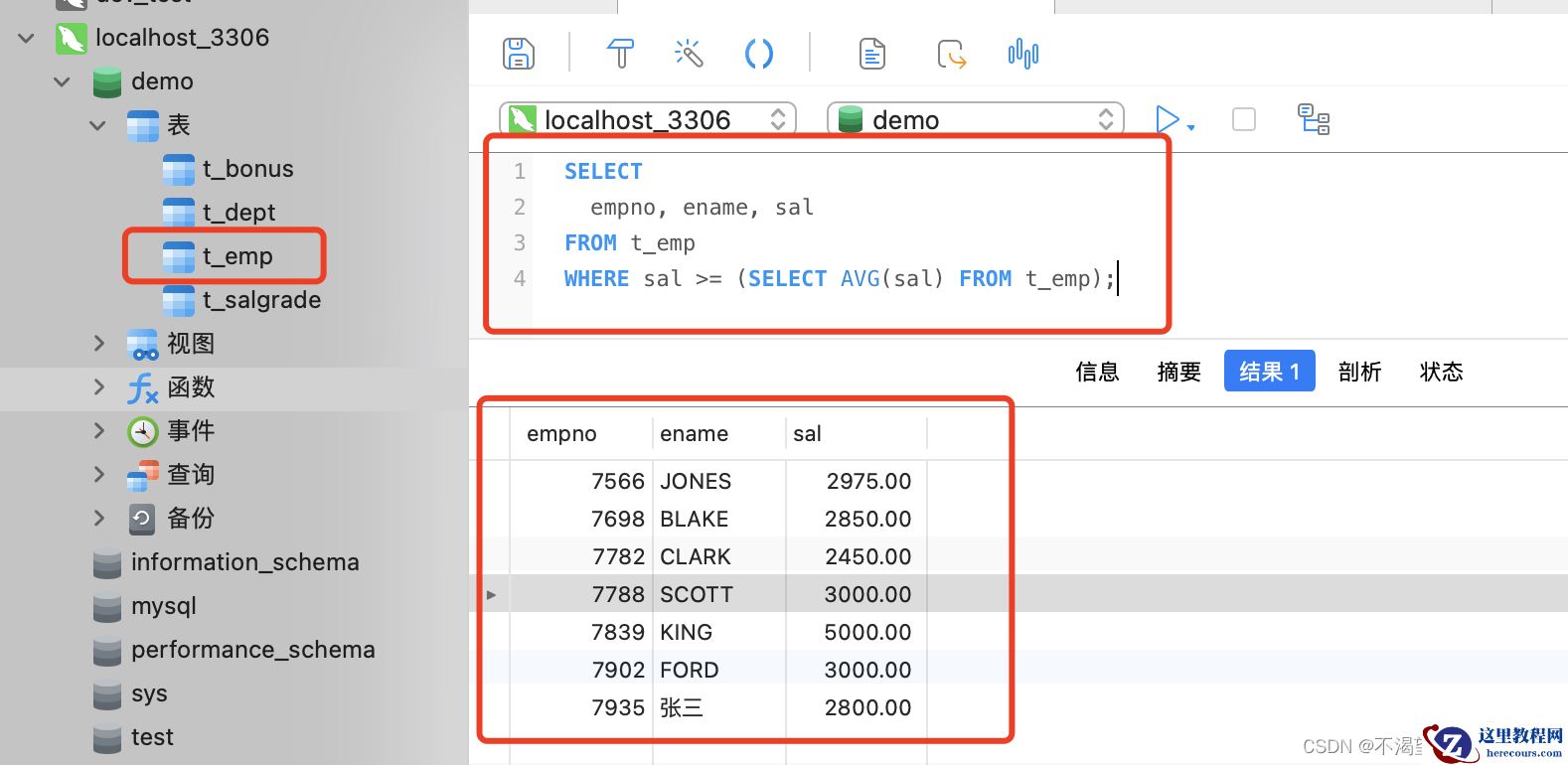Open the demo database dropdown

[x=975, y=119]
